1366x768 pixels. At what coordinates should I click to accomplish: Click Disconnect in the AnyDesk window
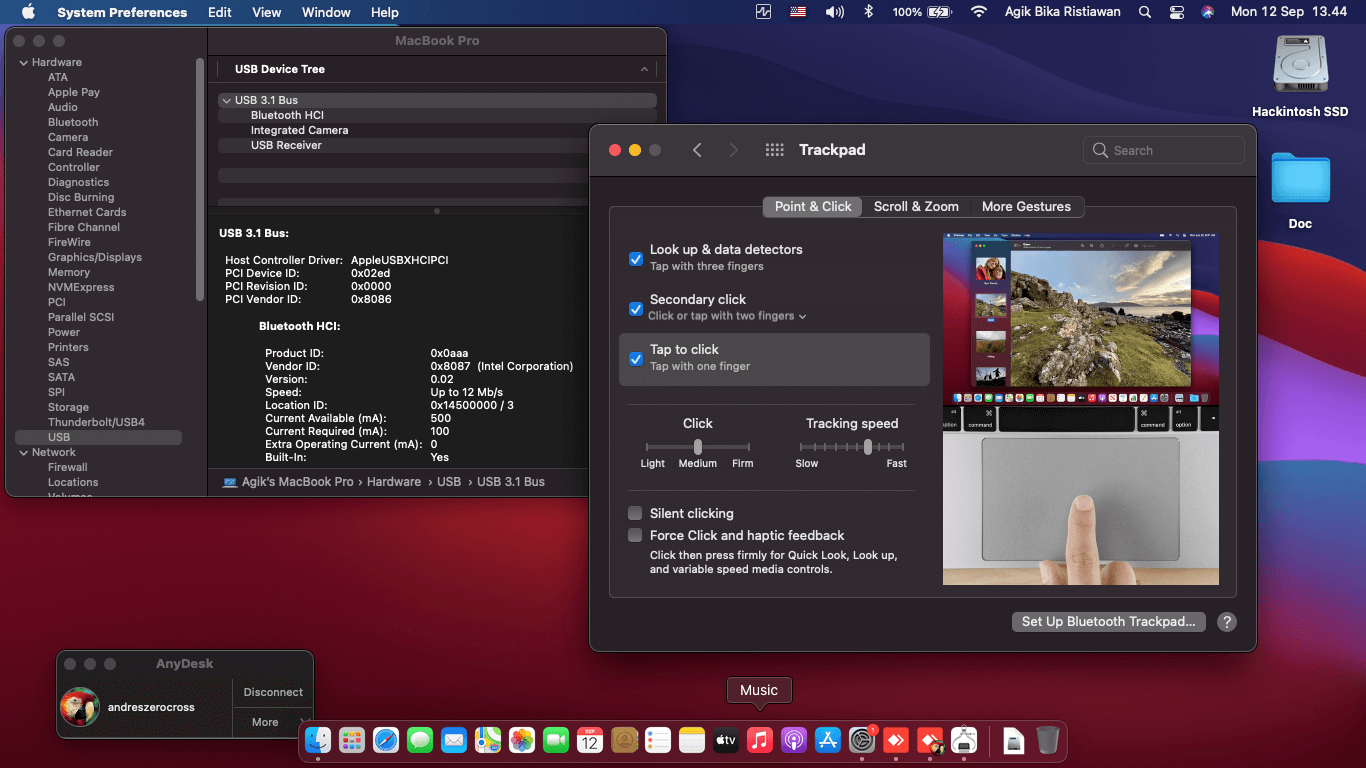pos(272,691)
